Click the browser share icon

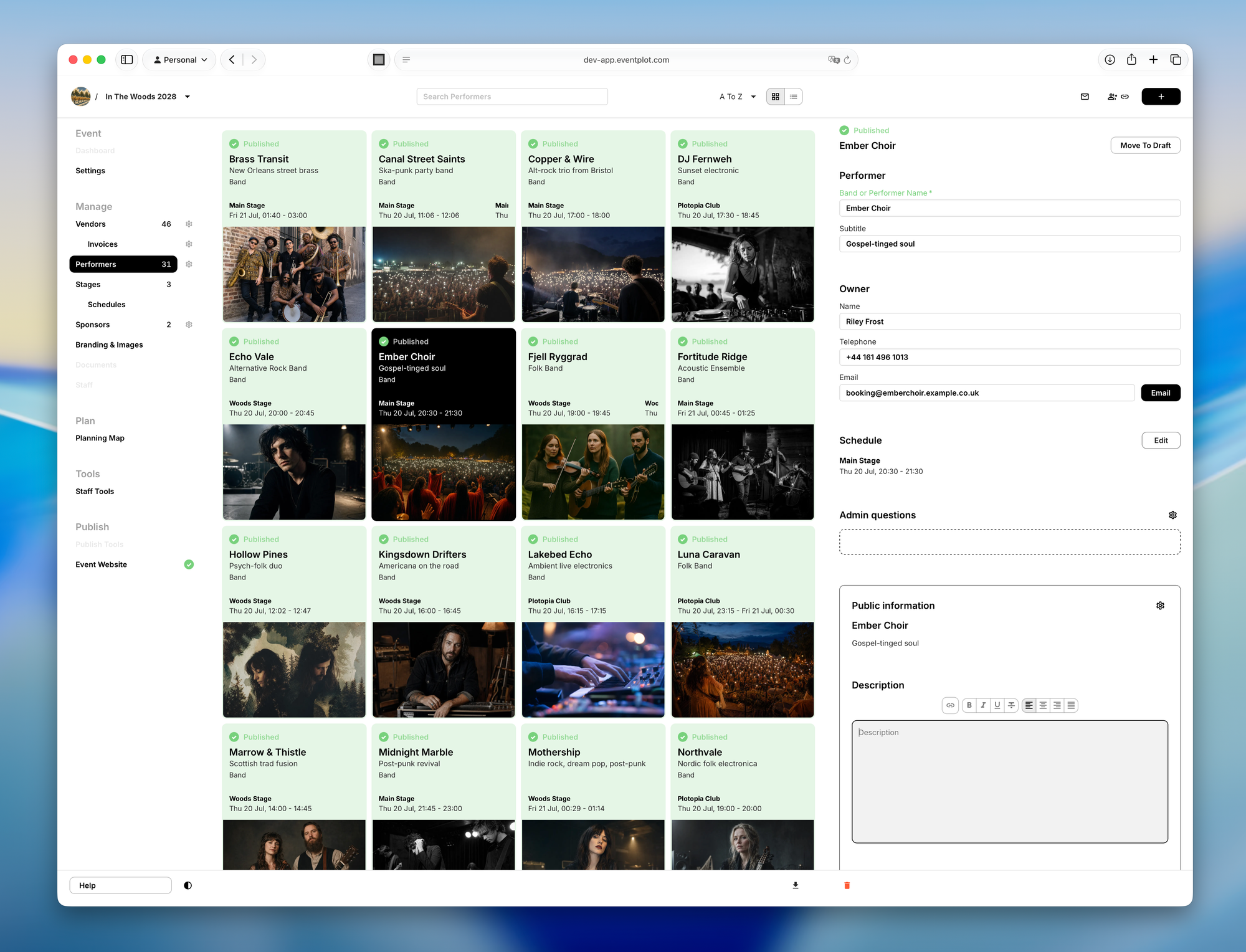pyautogui.click(x=1131, y=60)
